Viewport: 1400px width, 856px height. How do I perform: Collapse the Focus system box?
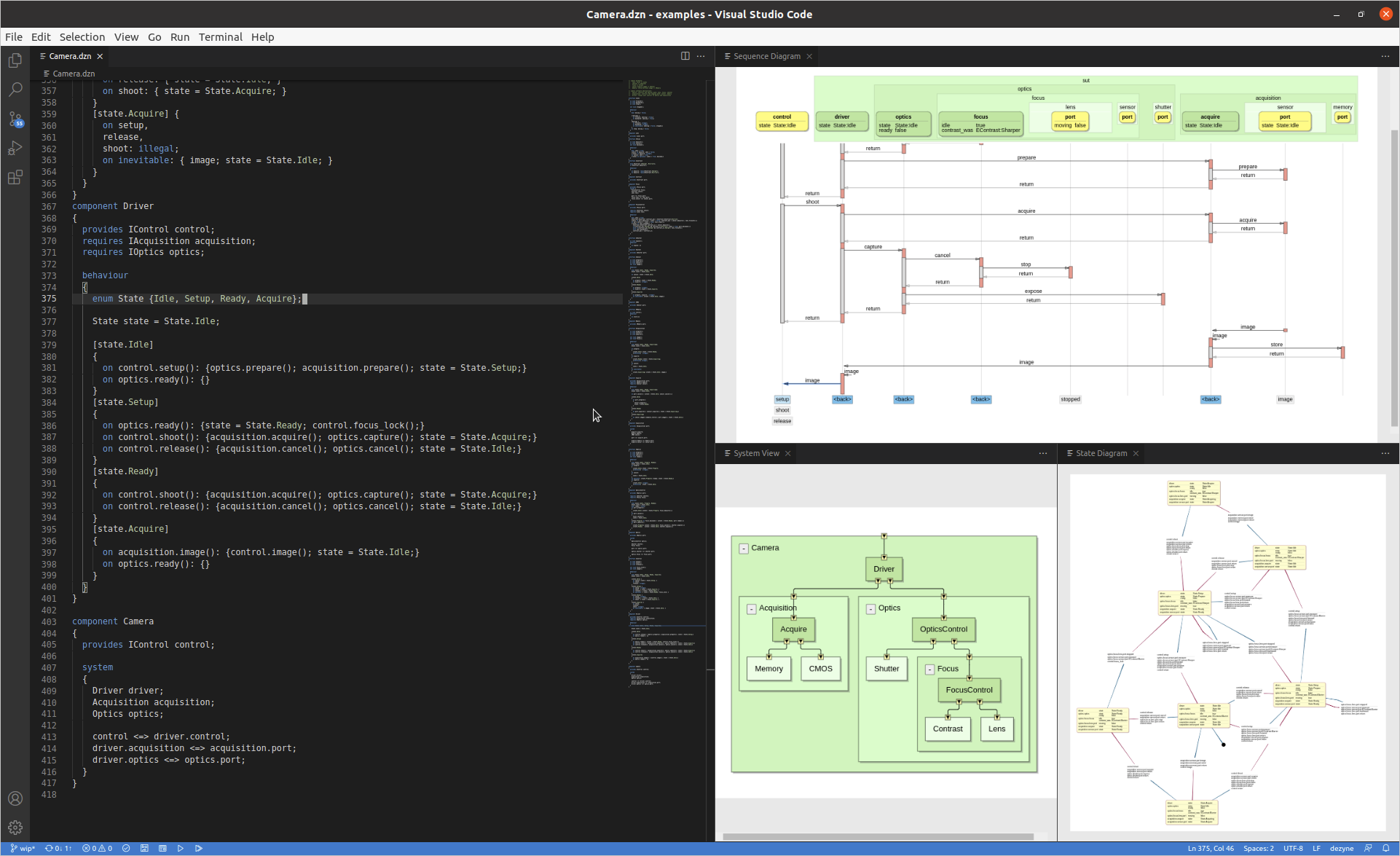(x=929, y=670)
